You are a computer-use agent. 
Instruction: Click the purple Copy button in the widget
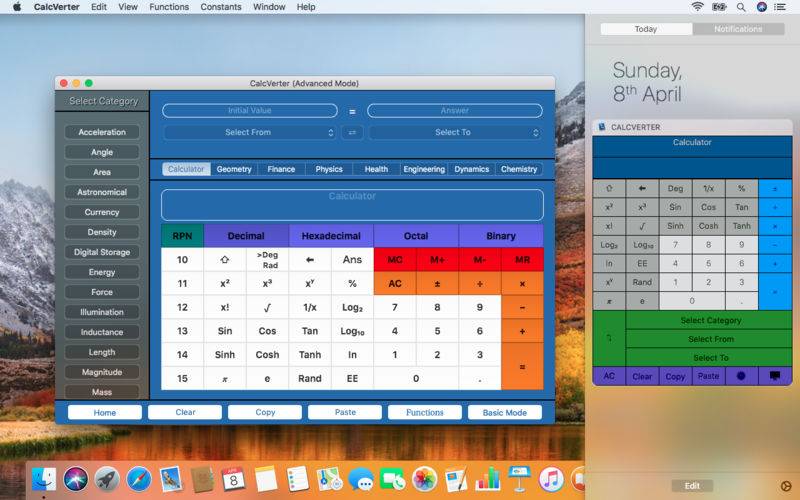pyautogui.click(x=675, y=376)
